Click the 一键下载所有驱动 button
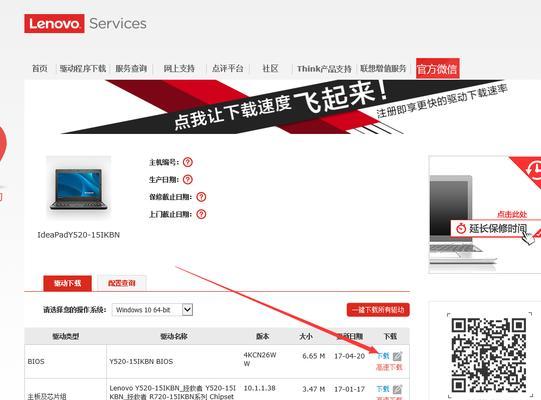 tap(378, 310)
